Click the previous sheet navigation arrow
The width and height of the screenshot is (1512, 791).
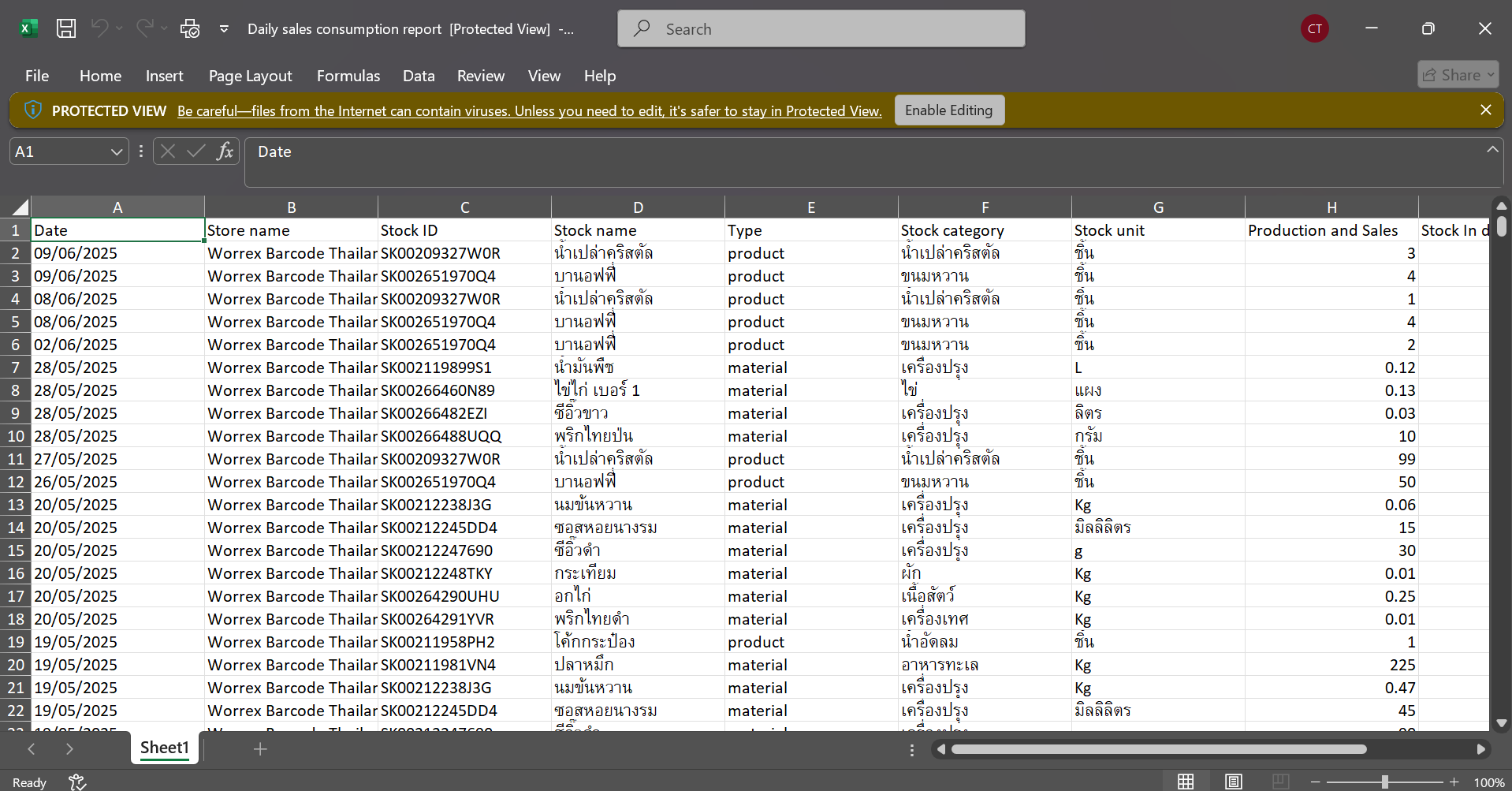[32, 748]
